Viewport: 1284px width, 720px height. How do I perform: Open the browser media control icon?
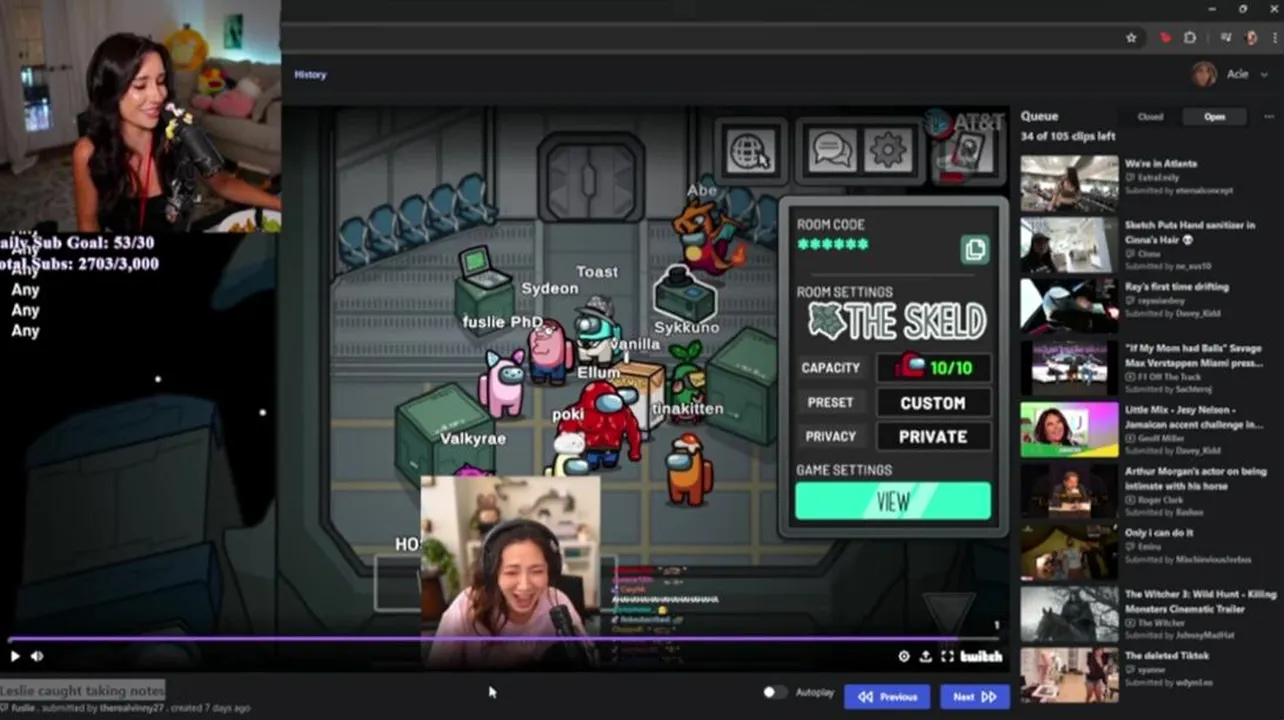[x=1224, y=38]
